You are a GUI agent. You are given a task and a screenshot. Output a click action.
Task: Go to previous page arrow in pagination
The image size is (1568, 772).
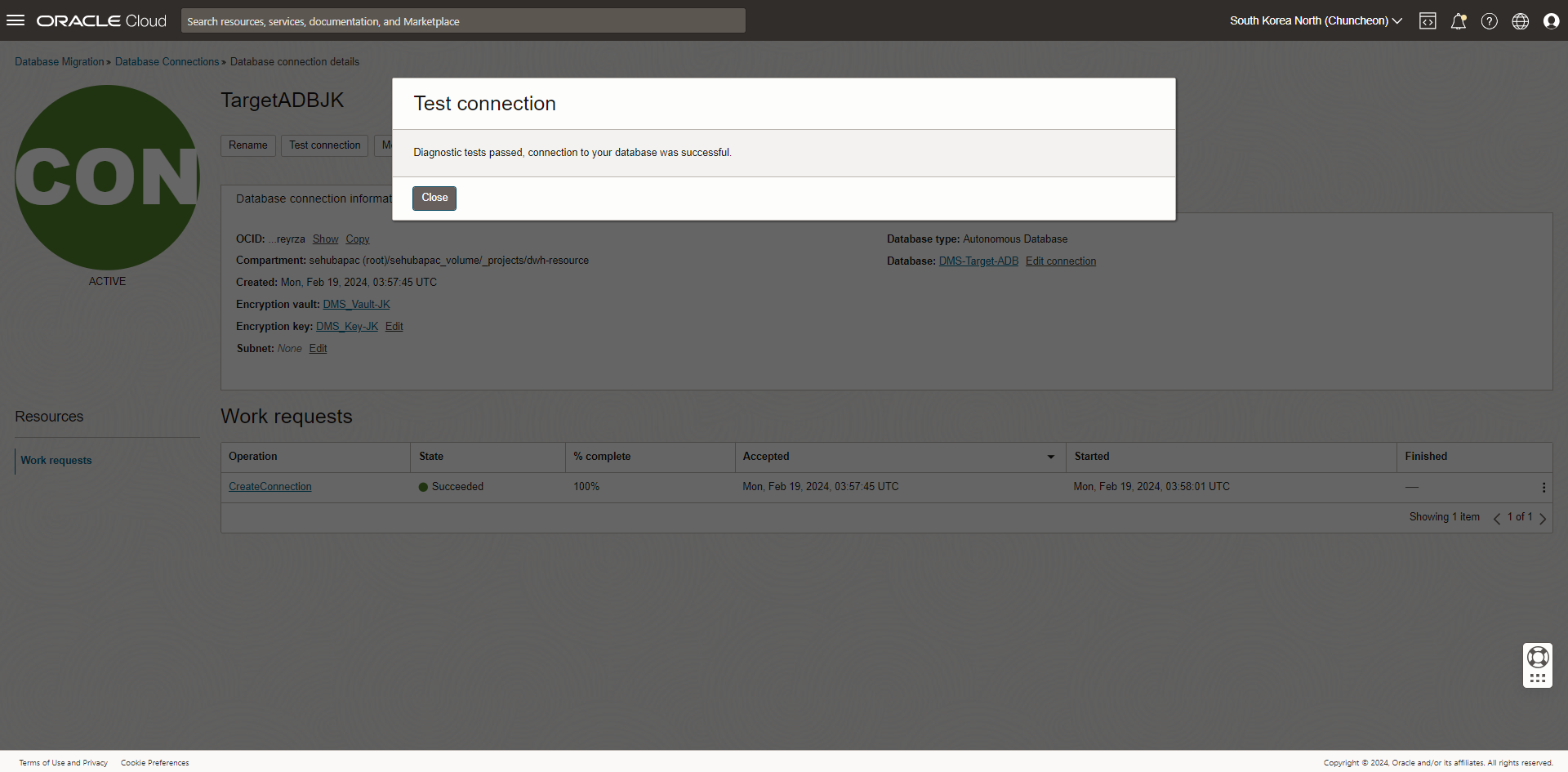[1497, 518]
